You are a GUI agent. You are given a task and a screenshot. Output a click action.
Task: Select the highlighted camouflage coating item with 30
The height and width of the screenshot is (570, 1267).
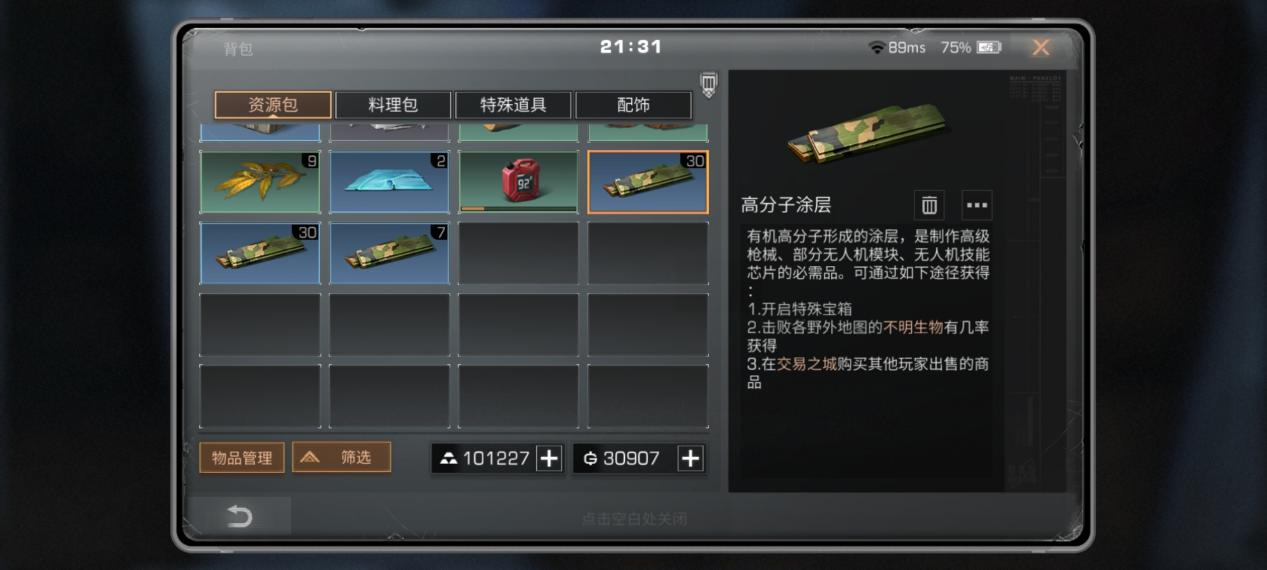click(x=648, y=181)
